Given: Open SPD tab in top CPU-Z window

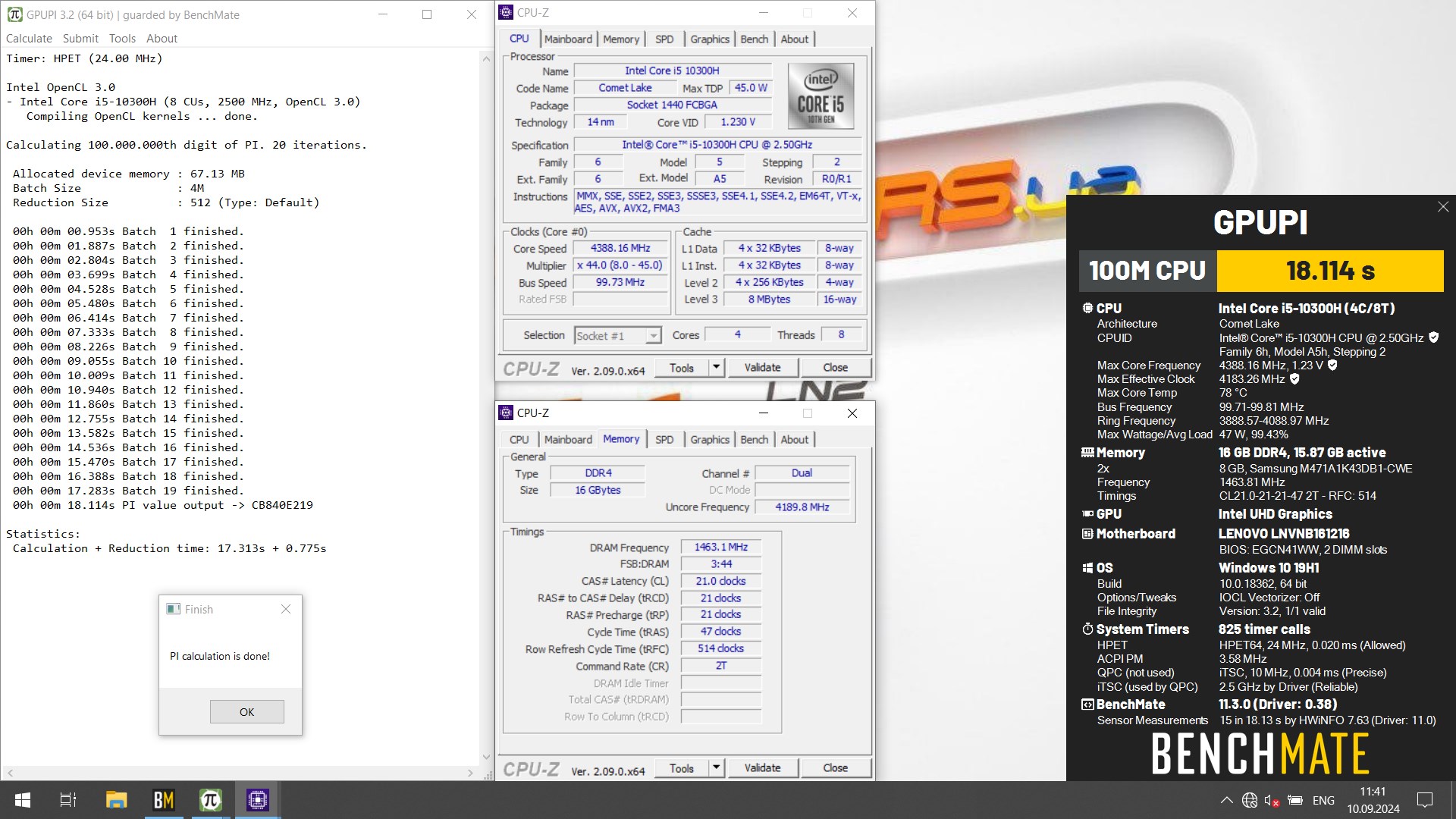Looking at the screenshot, I should [664, 39].
